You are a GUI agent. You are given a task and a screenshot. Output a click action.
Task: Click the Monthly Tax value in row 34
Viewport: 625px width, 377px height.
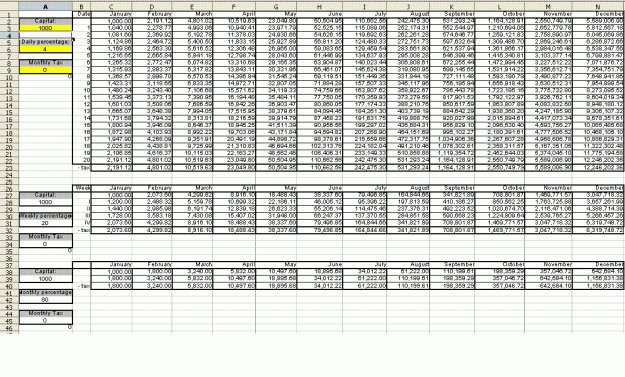[45, 244]
